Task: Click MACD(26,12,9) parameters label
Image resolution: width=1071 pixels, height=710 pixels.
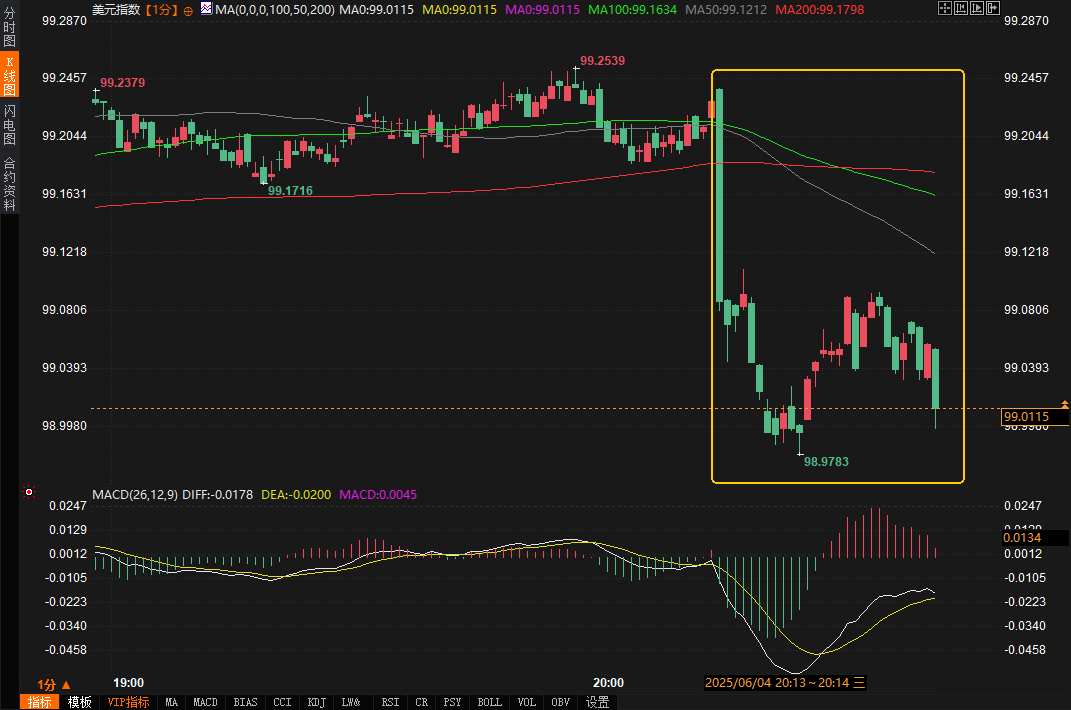Action: pyautogui.click(x=135, y=494)
